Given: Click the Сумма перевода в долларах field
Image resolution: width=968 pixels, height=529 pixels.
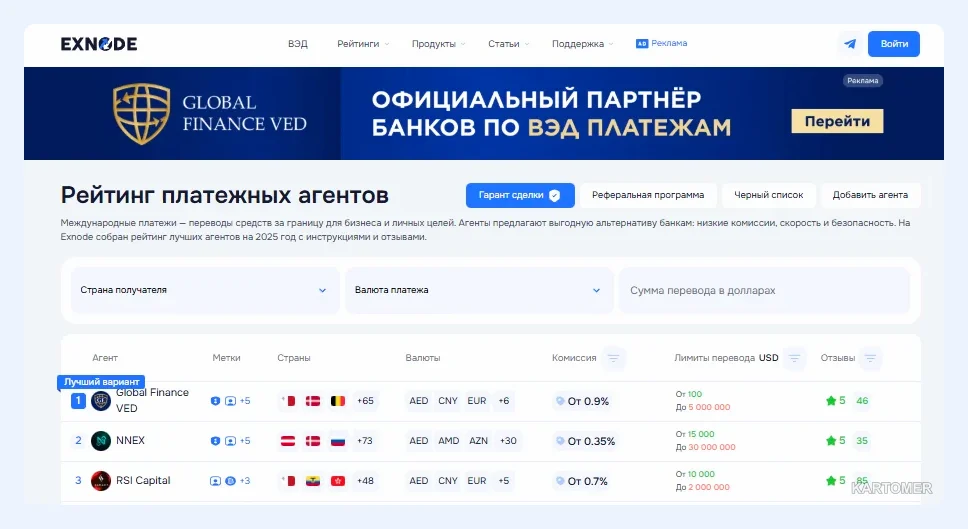Looking at the screenshot, I should [764, 290].
